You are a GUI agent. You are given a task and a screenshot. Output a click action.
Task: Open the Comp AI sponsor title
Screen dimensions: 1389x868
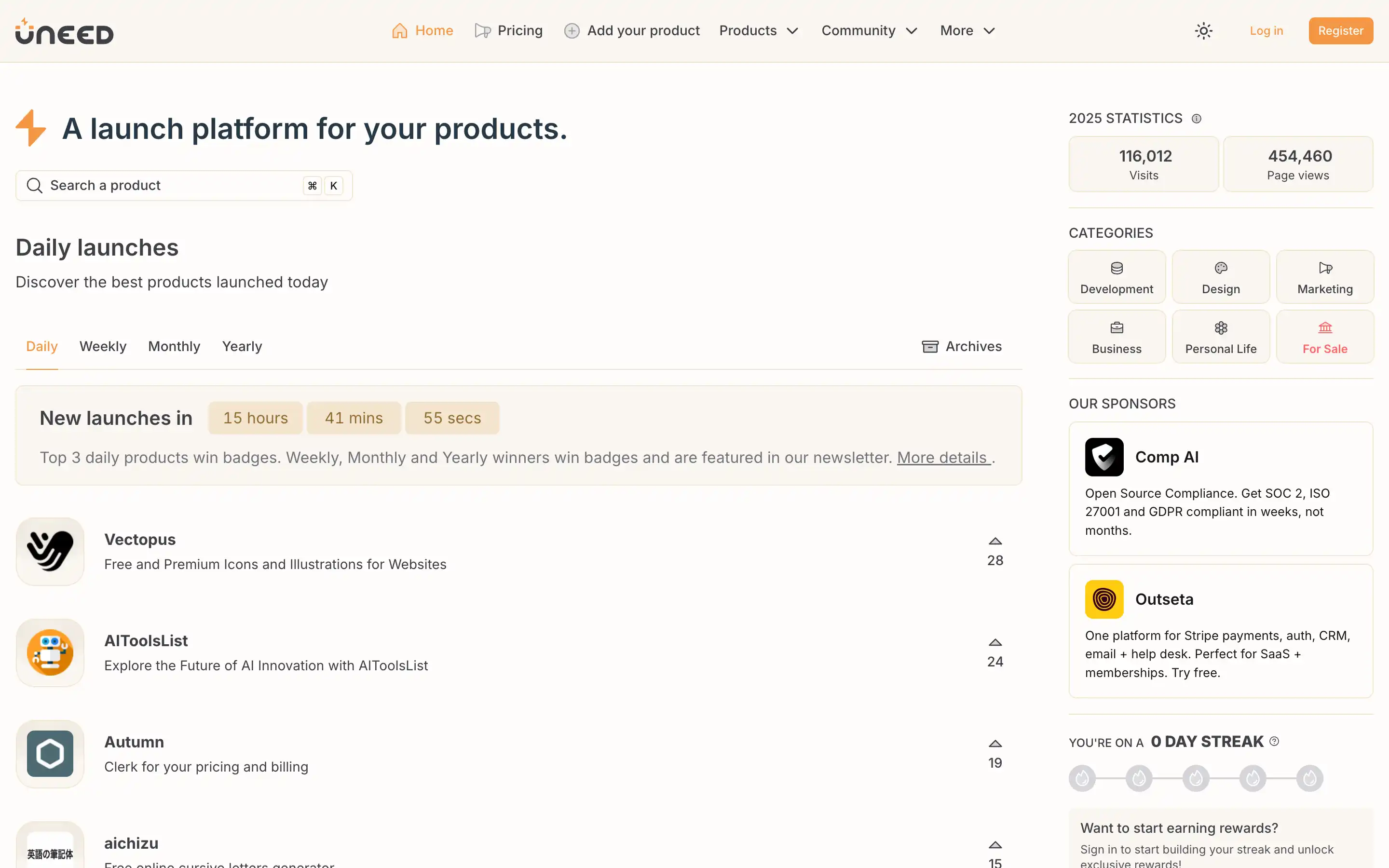[1167, 457]
